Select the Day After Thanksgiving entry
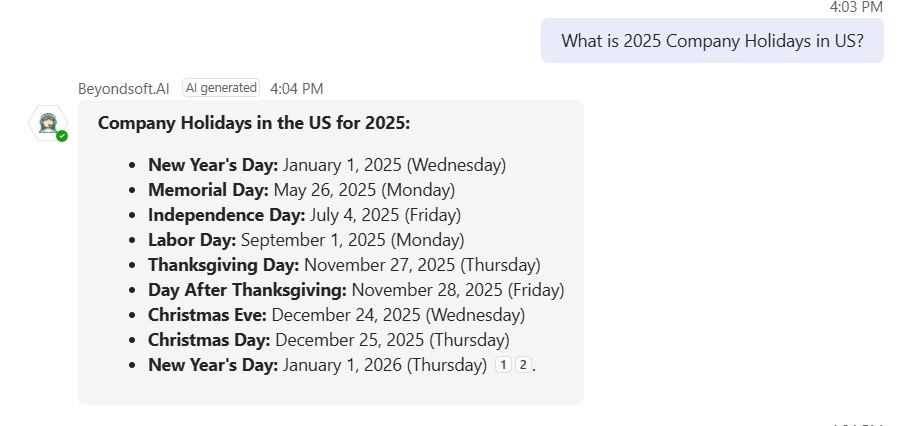Screen dimensions: 923x426 (356, 290)
